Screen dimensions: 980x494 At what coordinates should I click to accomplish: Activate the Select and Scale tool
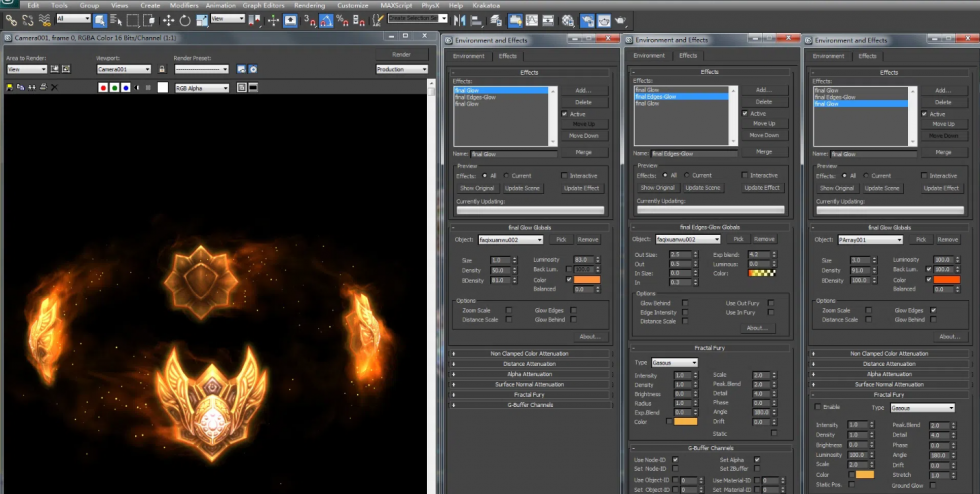point(202,20)
